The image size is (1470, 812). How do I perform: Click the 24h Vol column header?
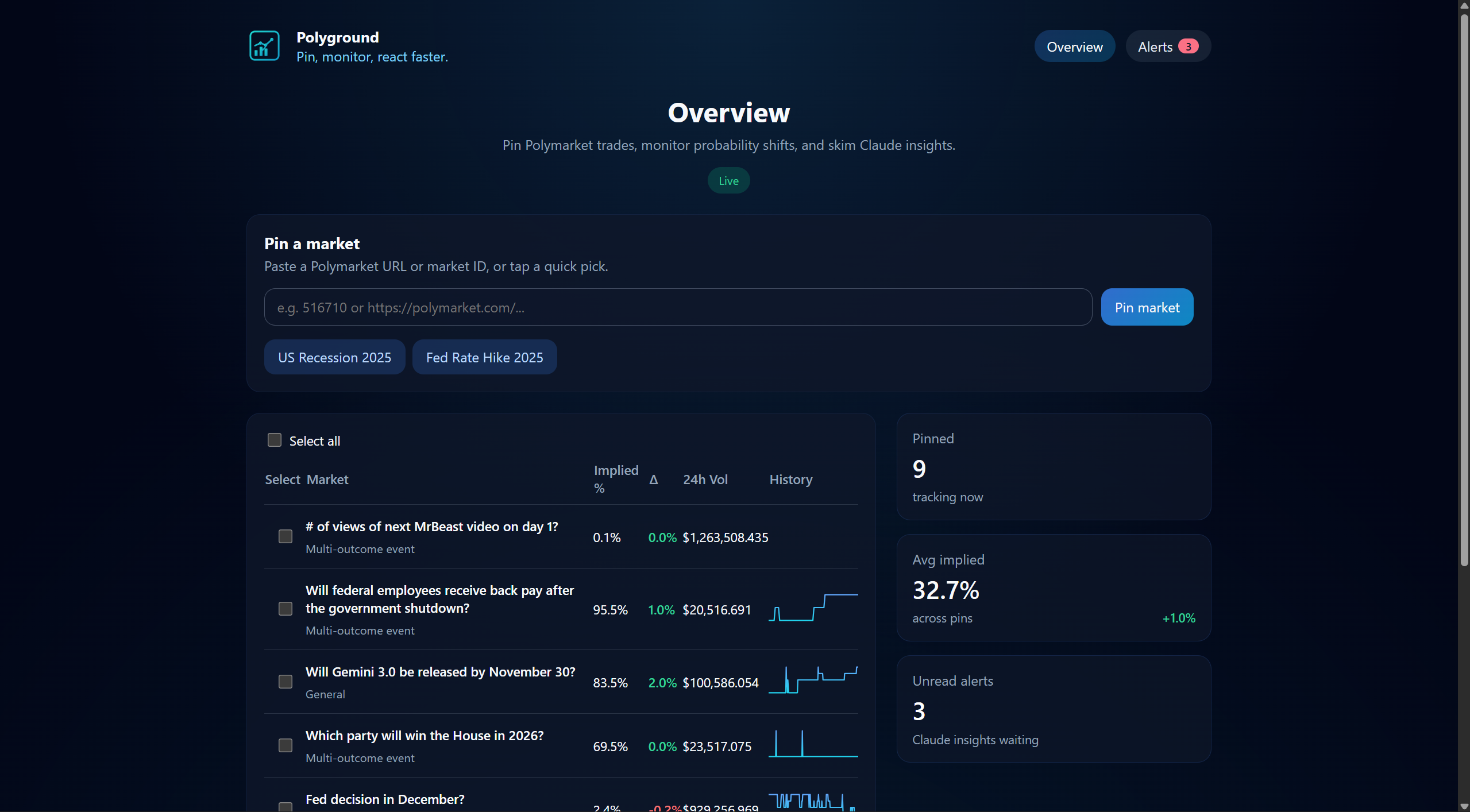point(705,480)
